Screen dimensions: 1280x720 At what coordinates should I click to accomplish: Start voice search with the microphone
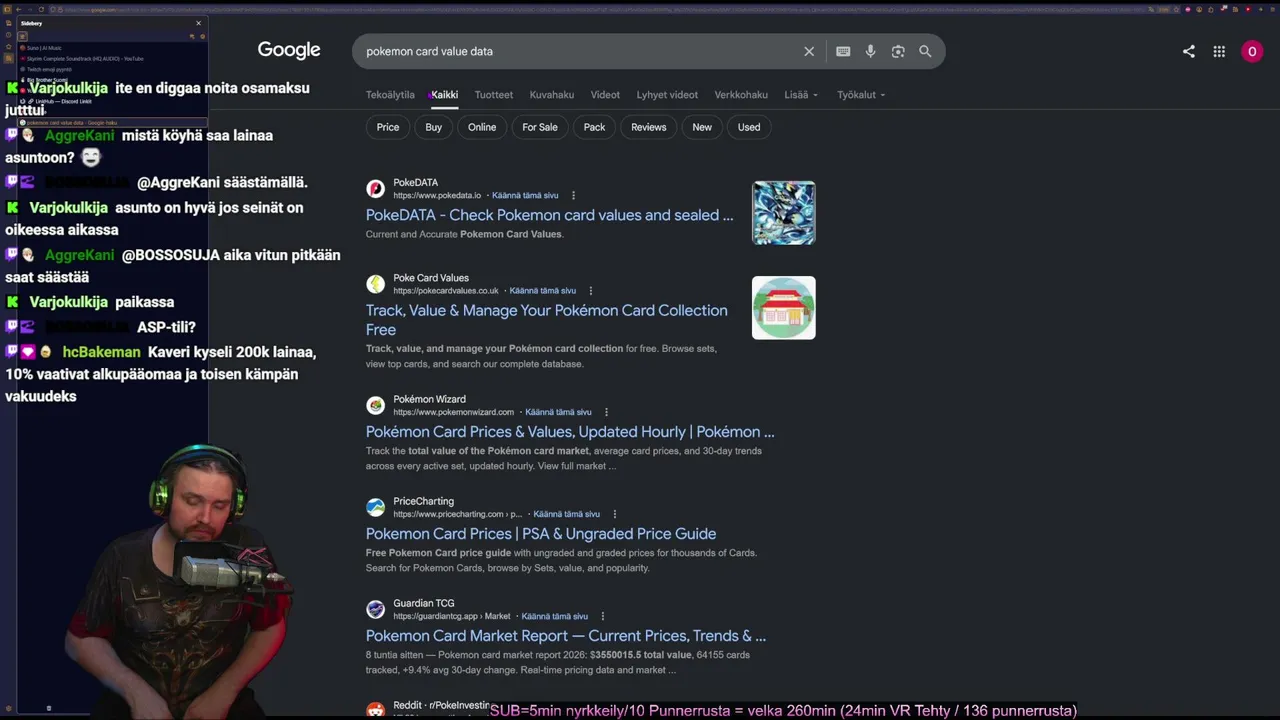[871, 51]
